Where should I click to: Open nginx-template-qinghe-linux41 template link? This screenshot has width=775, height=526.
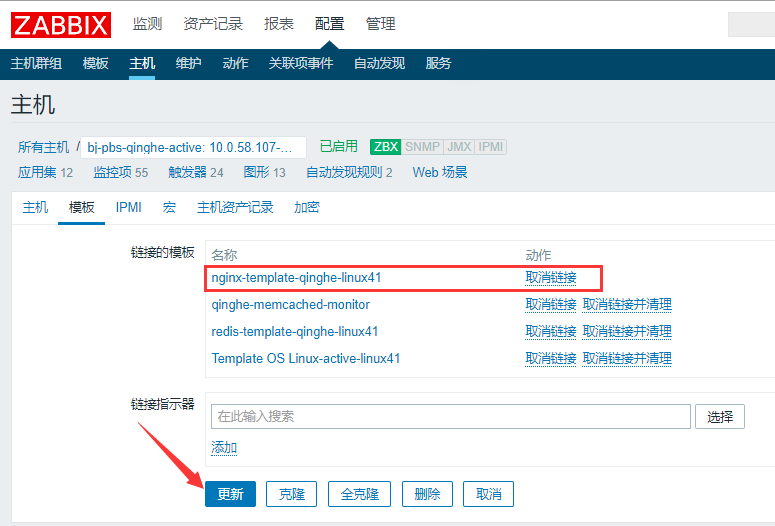(x=297, y=278)
